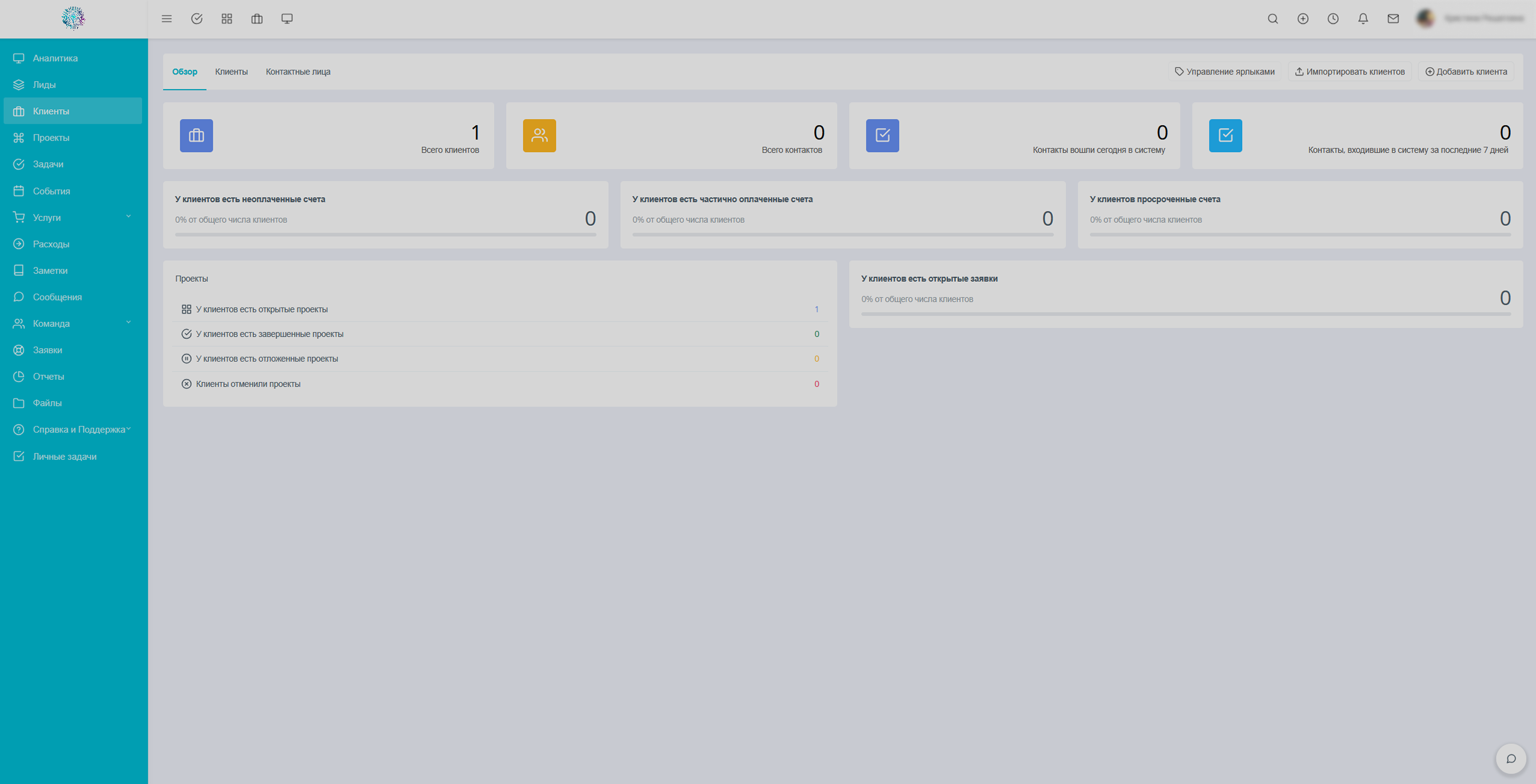Switch to the Клиенты tab
Screen dimensions: 1536x784
(x=231, y=71)
